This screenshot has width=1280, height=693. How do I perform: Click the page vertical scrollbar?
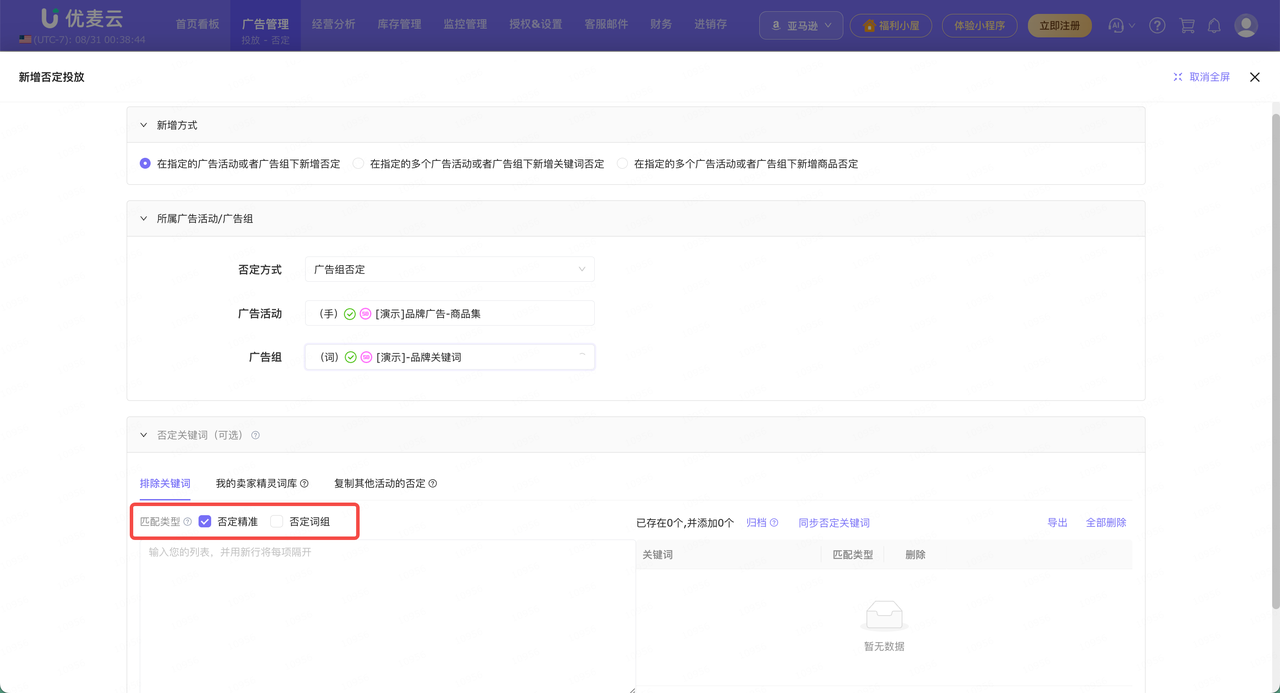click(1274, 360)
